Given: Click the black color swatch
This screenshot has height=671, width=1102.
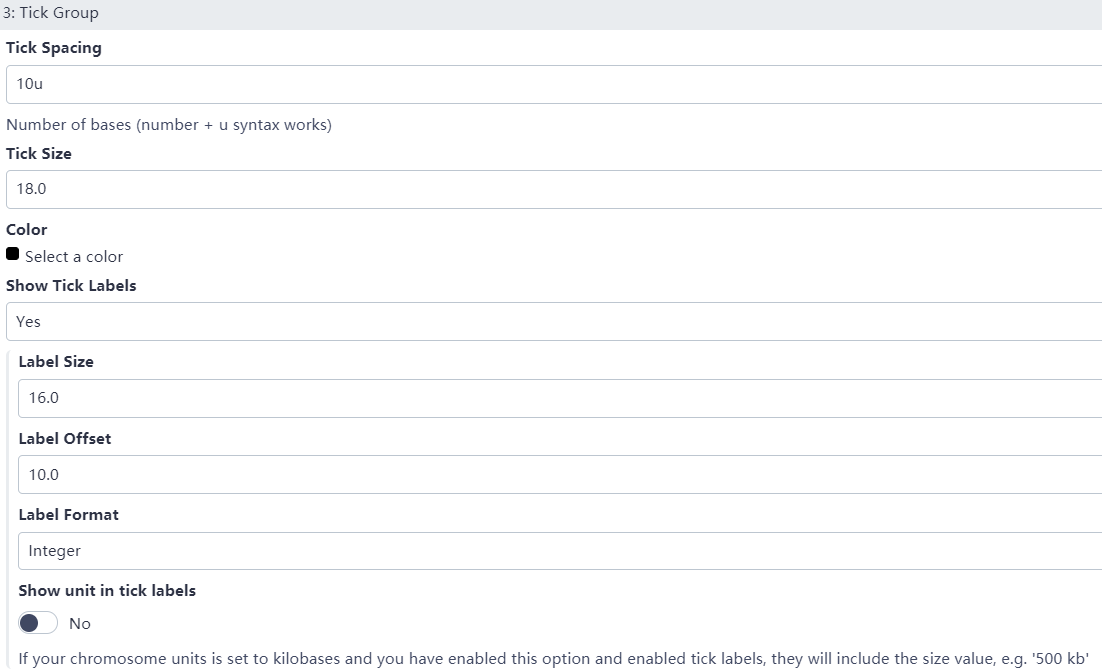Looking at the screenshot, I should pos(13,254).
